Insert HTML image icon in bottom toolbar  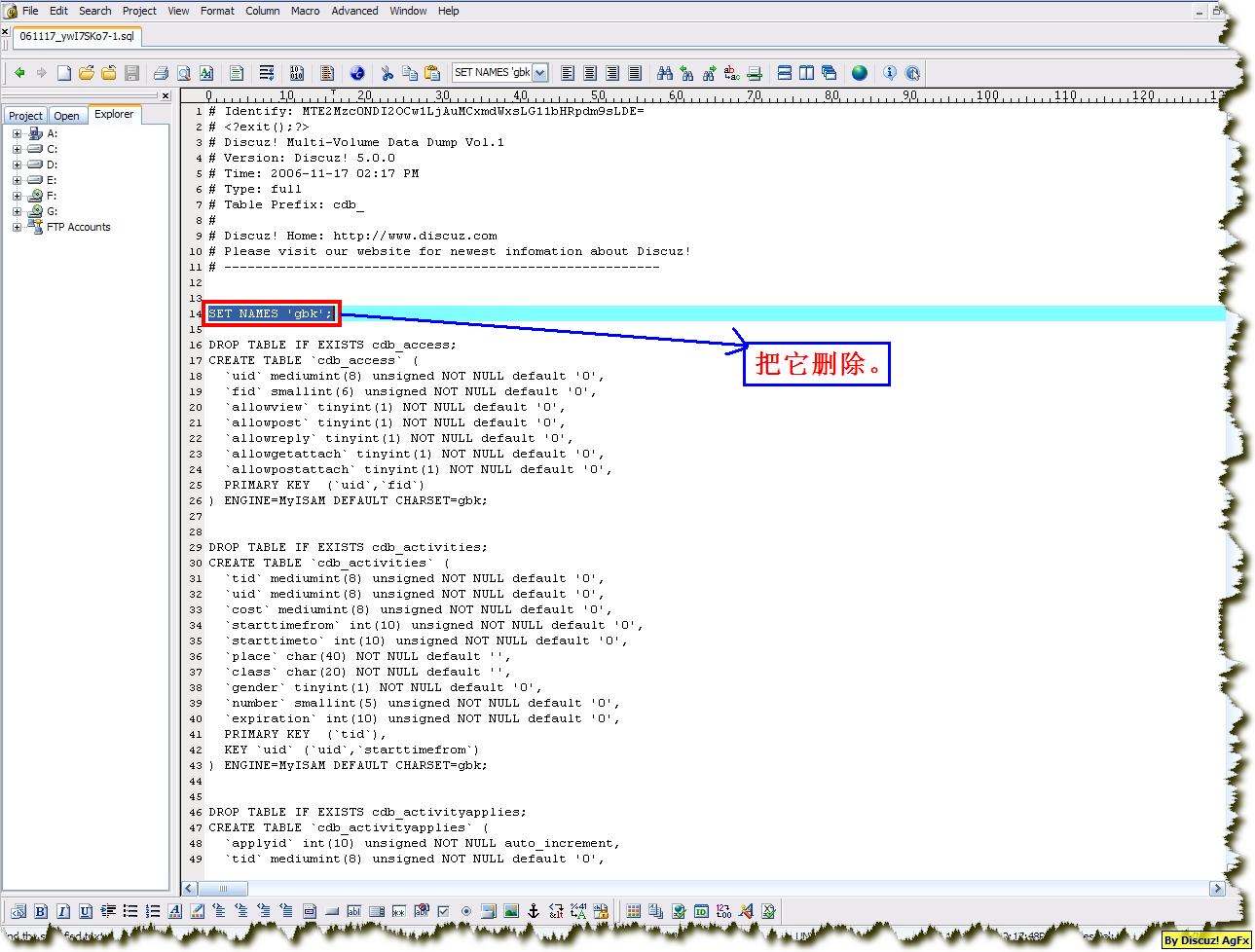[510, 912]
